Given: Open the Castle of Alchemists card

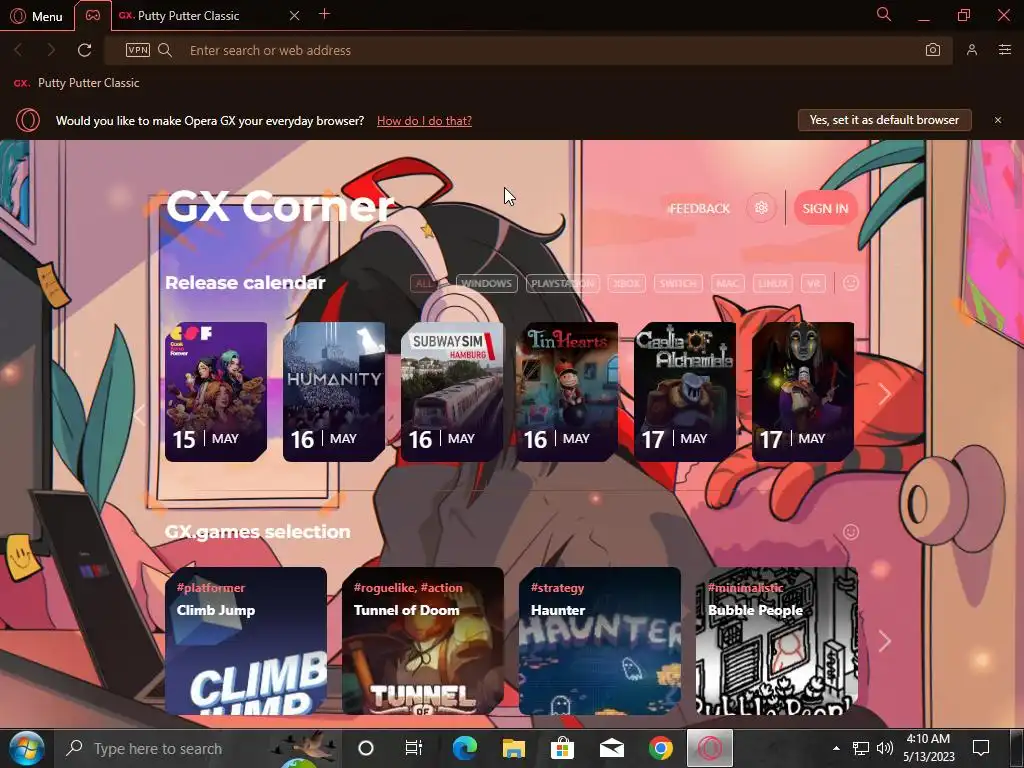Looking at the screenshot, I should click(685, 392).
